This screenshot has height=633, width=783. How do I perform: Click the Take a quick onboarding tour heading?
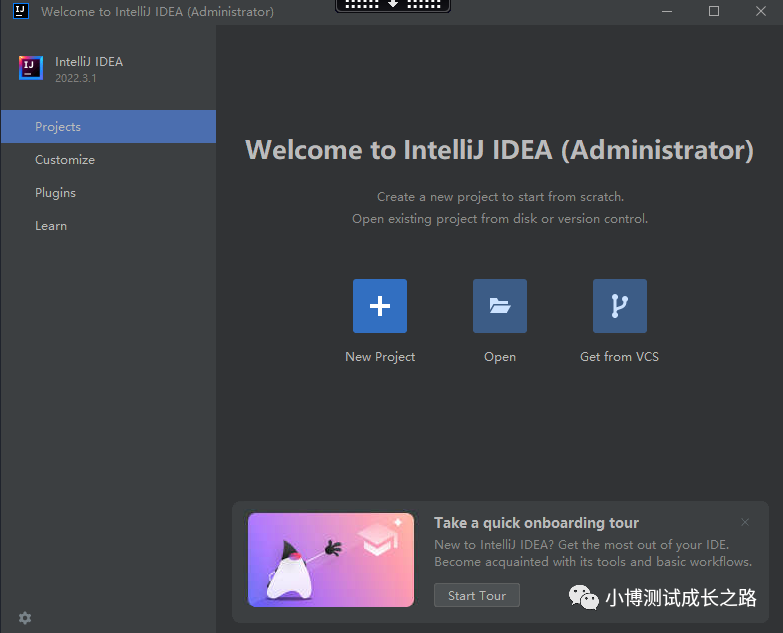point(536,523)
